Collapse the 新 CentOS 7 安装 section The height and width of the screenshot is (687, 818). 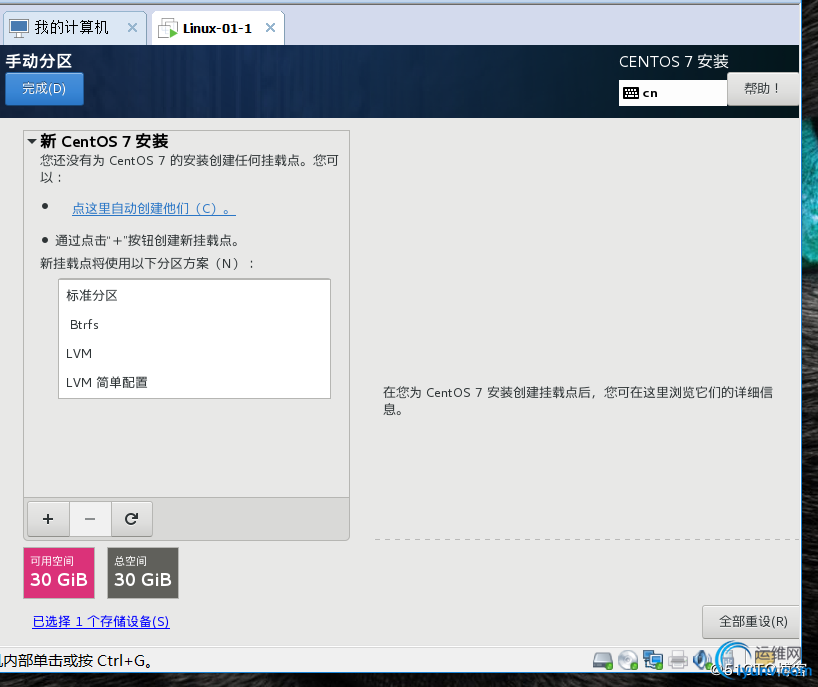tap(32, 141)
